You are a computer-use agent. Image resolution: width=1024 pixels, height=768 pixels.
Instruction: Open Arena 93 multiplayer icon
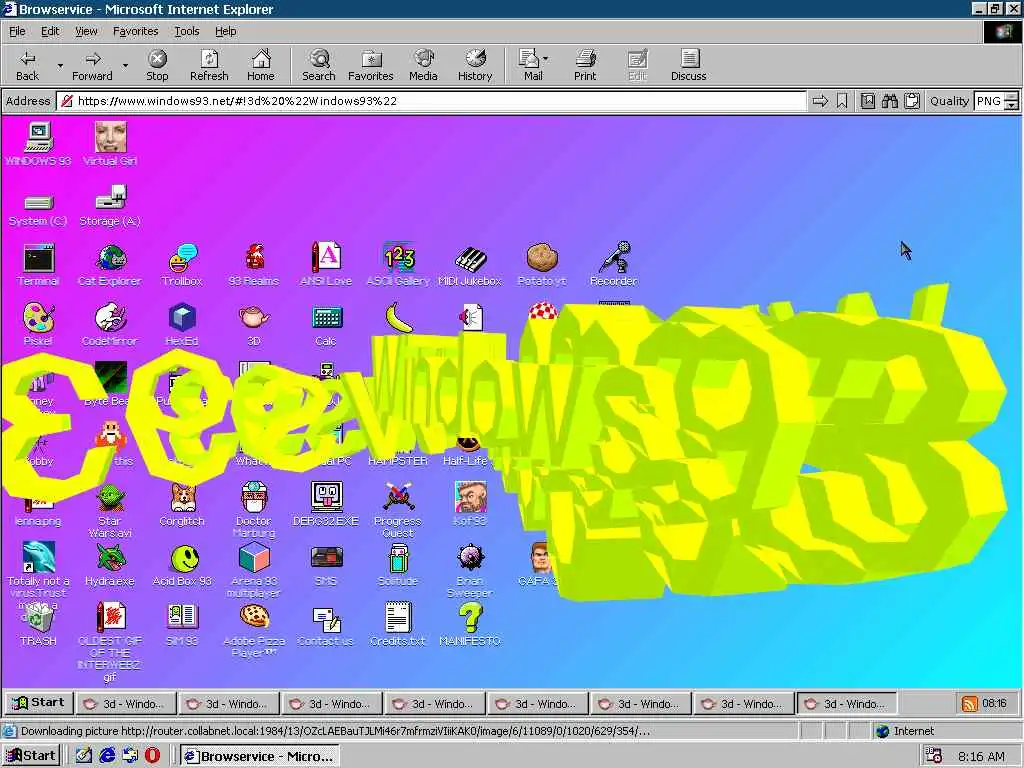pos(254,570)
